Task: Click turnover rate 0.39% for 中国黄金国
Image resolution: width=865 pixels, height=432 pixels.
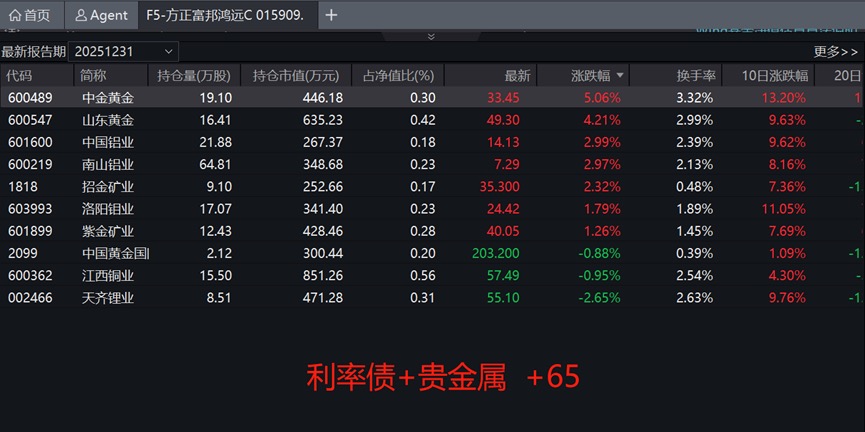Action: coord(695,254)
